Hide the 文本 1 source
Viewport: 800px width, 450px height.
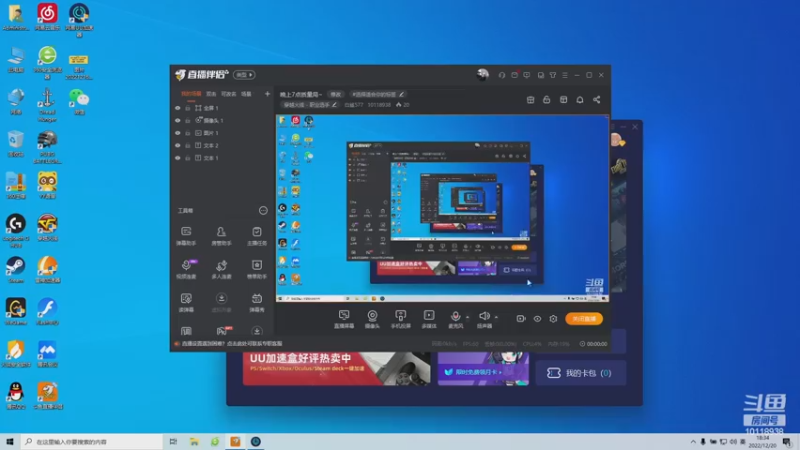tap(178, 158)
